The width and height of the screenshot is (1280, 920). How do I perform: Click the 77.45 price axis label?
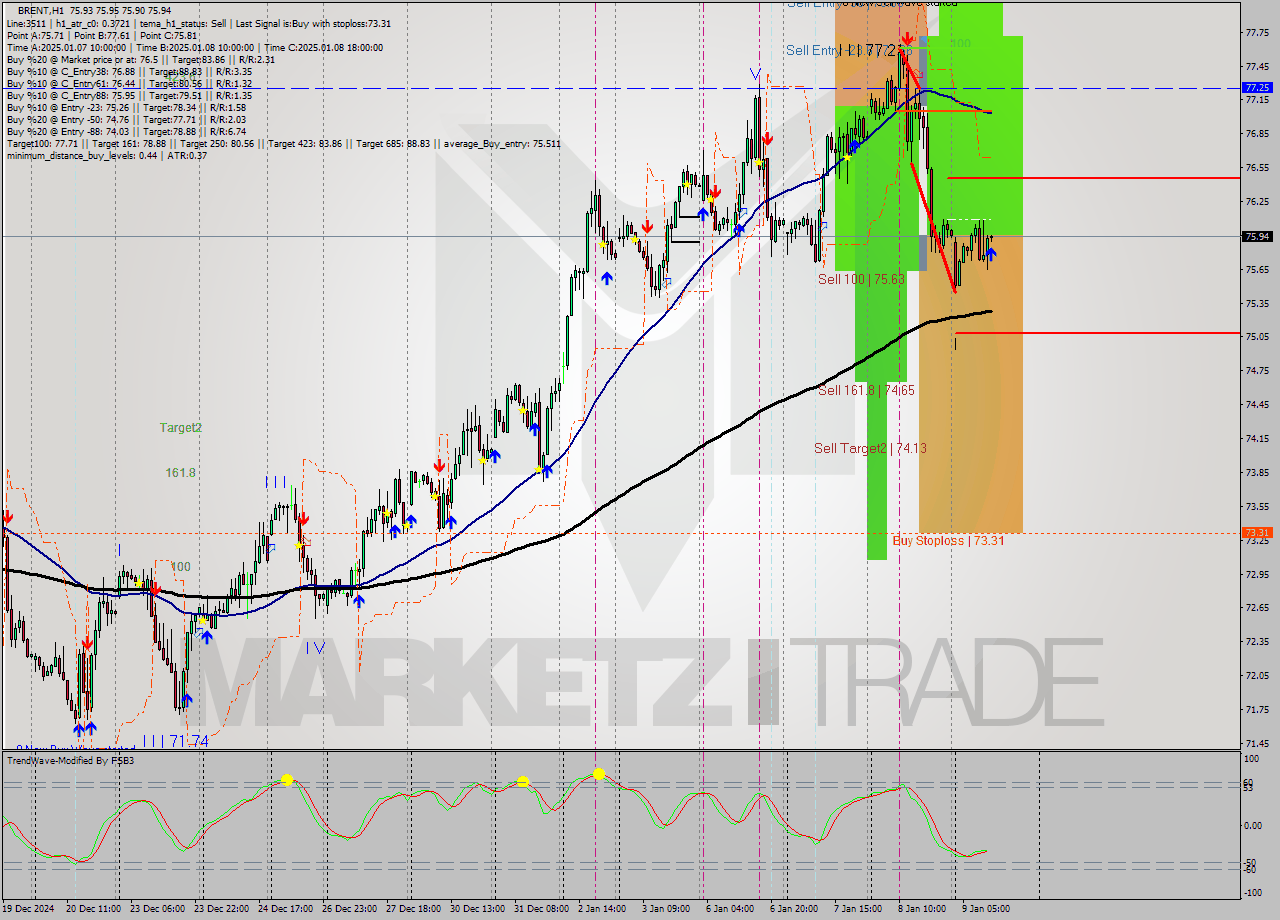pos(1258,67)
